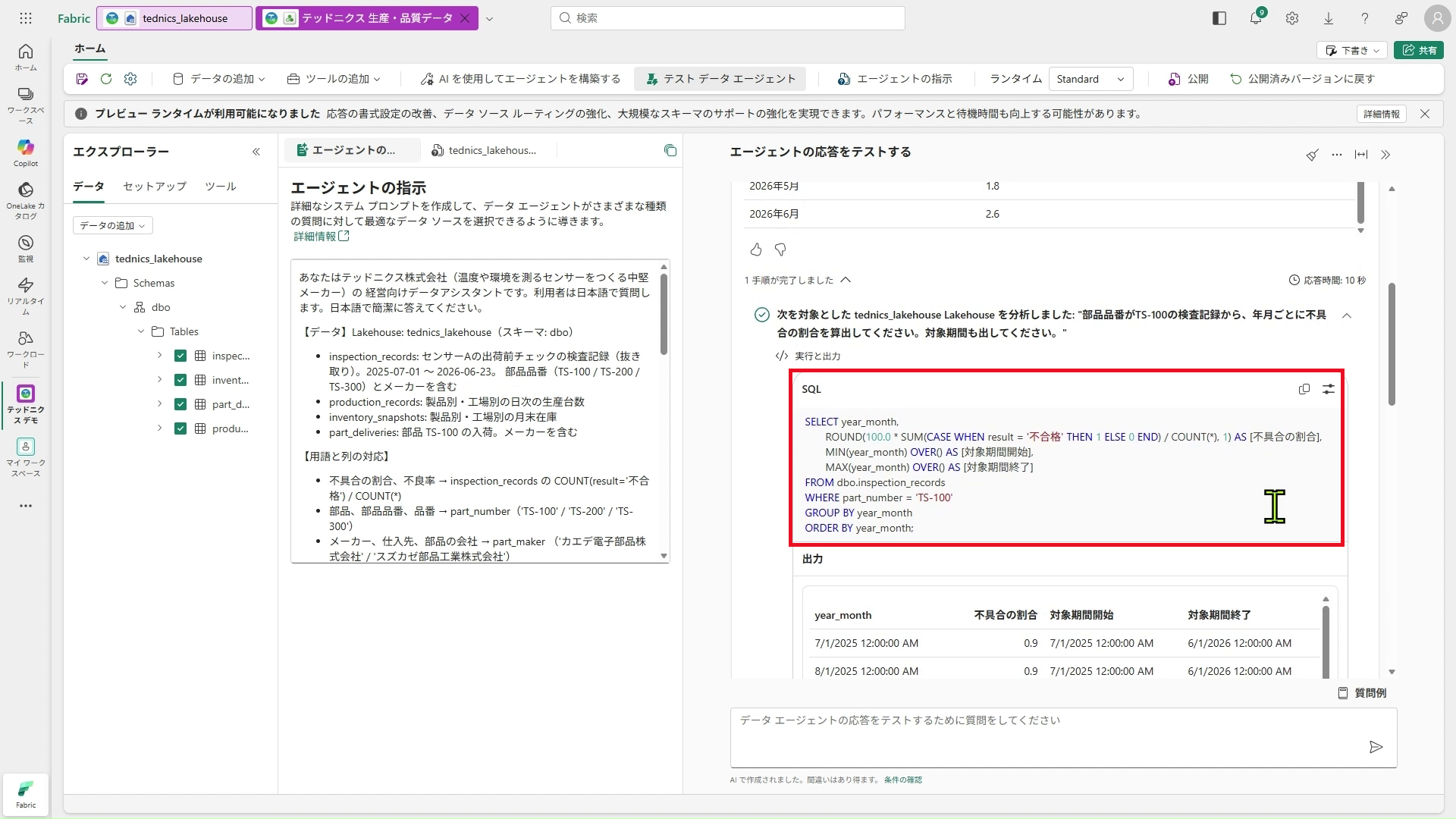Click the refresh icon in toolbar
The image size is (1456, 819).
point(106,79)
